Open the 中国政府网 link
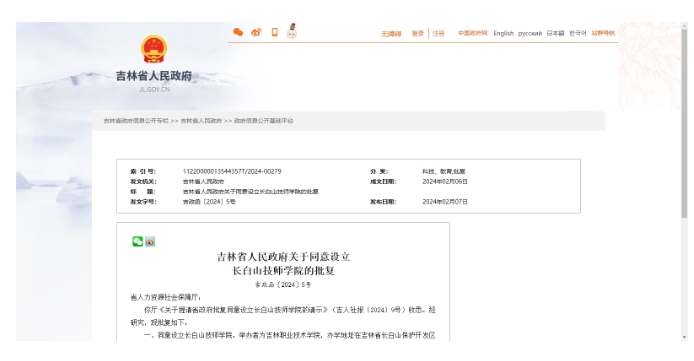 tap(472, 33)
